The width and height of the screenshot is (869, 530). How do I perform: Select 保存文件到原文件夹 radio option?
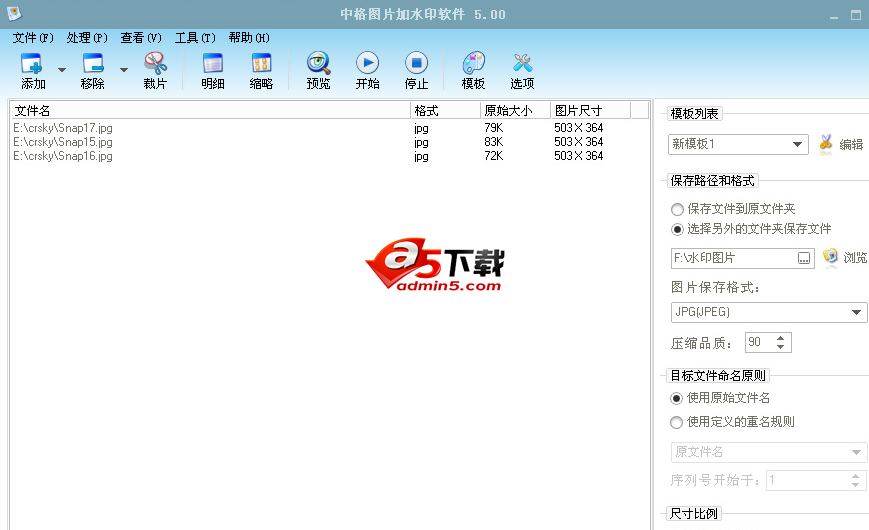coord(677,210)
